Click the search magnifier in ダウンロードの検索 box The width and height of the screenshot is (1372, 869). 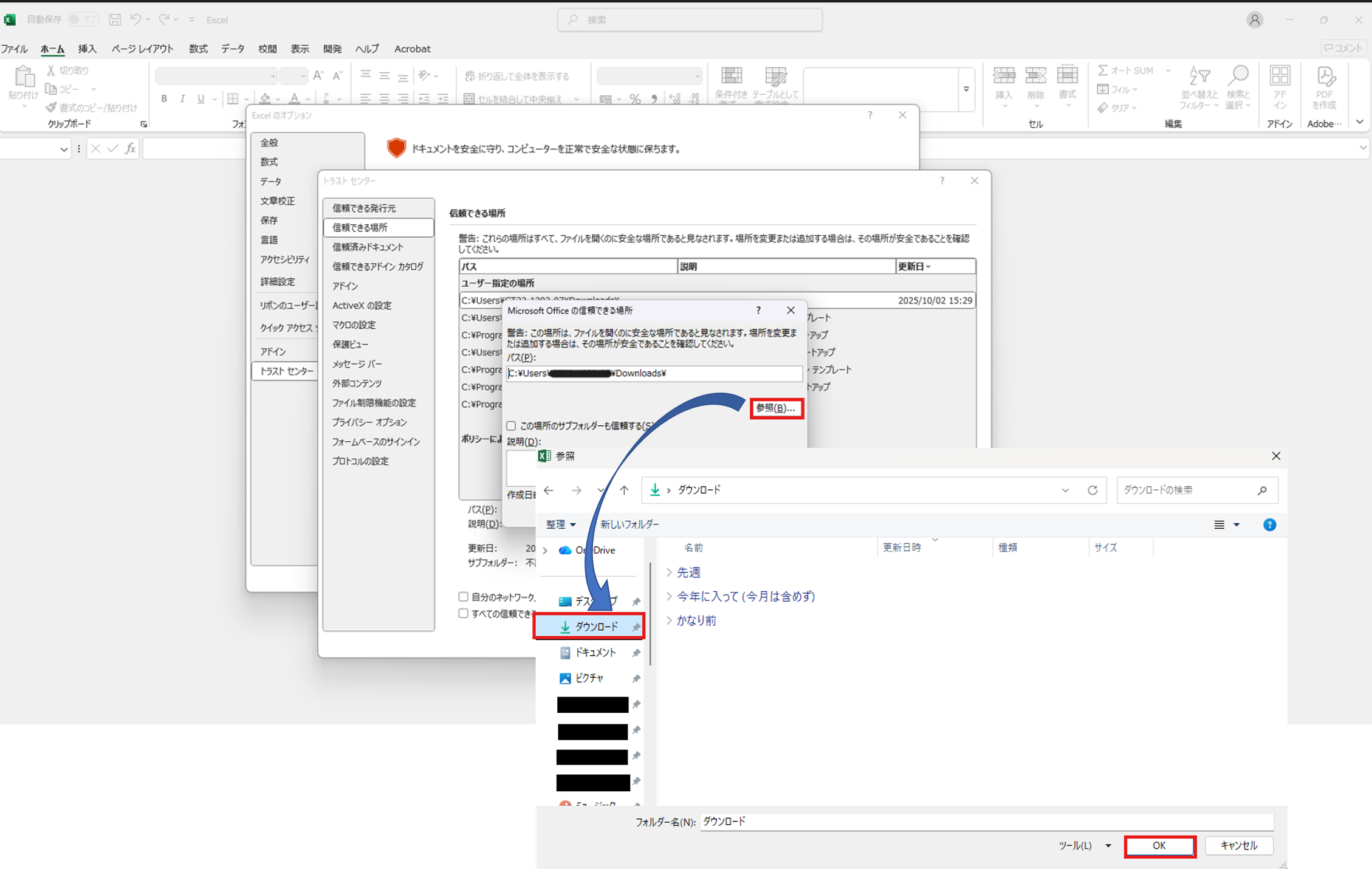coord(1262,490)
